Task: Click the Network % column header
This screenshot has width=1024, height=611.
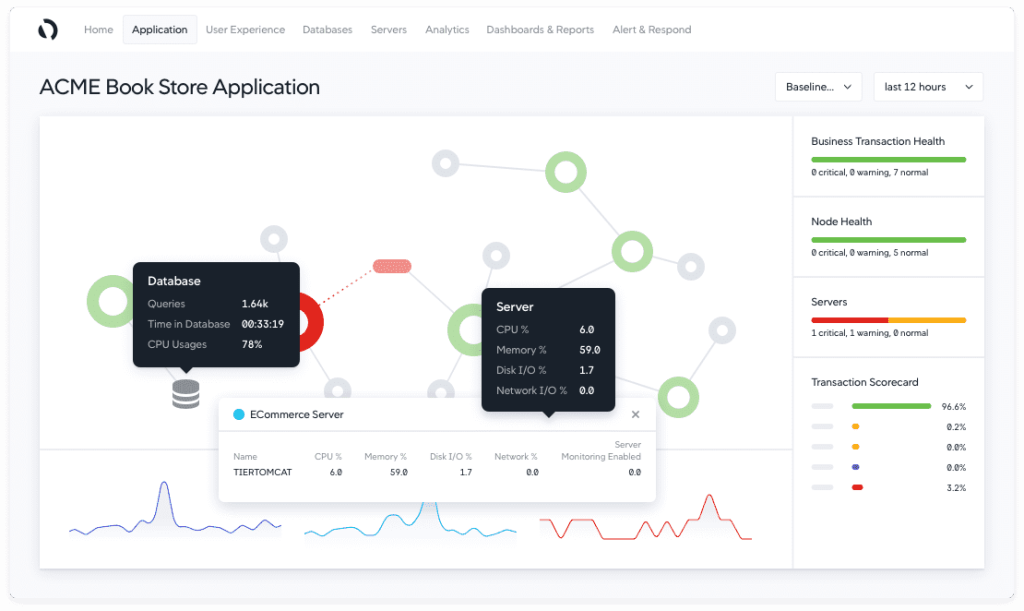Action: click(516, 456)
